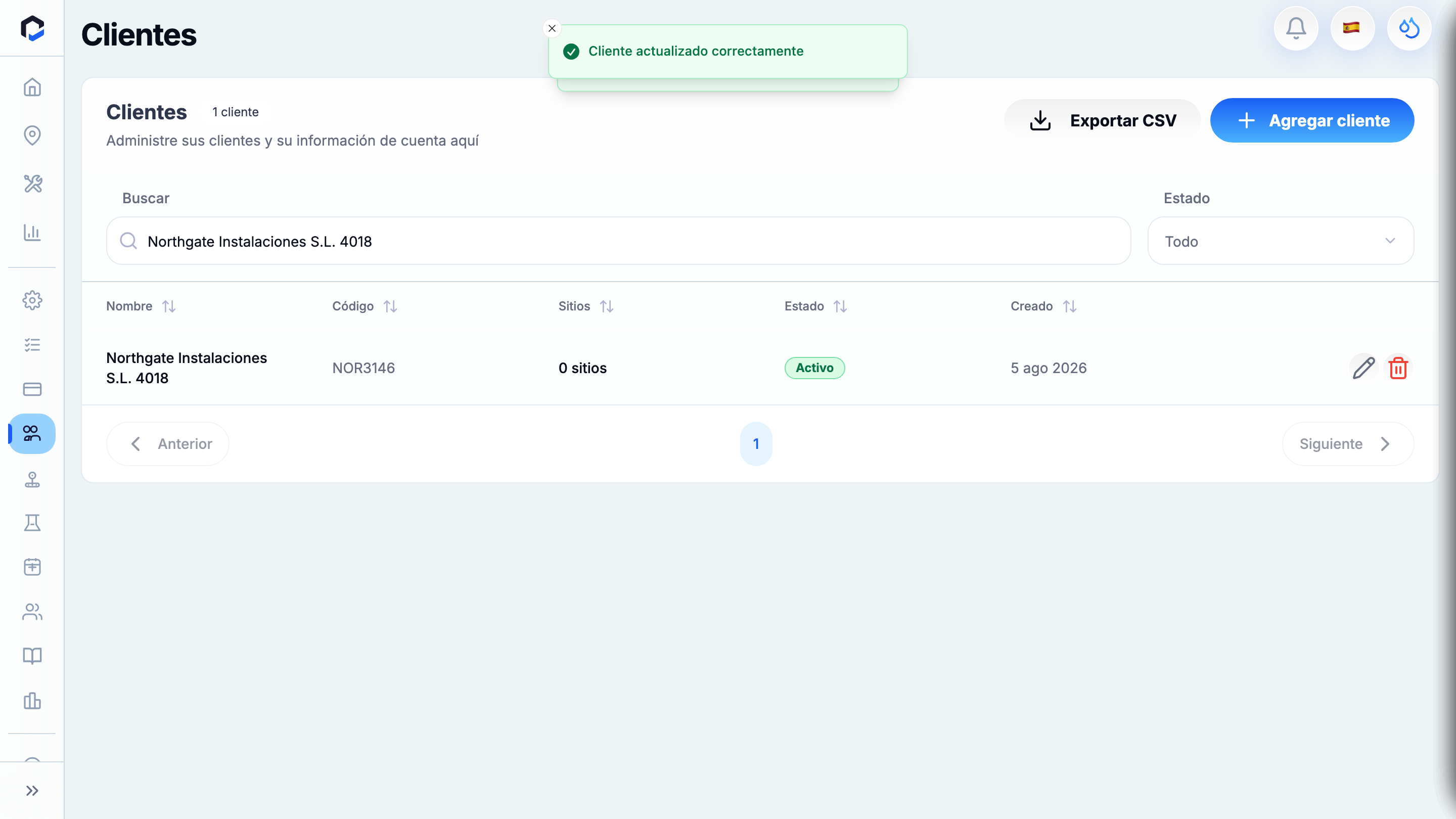Click the Activo status badge
Viewport: 1456px width, 819px height.
(814, 368)
